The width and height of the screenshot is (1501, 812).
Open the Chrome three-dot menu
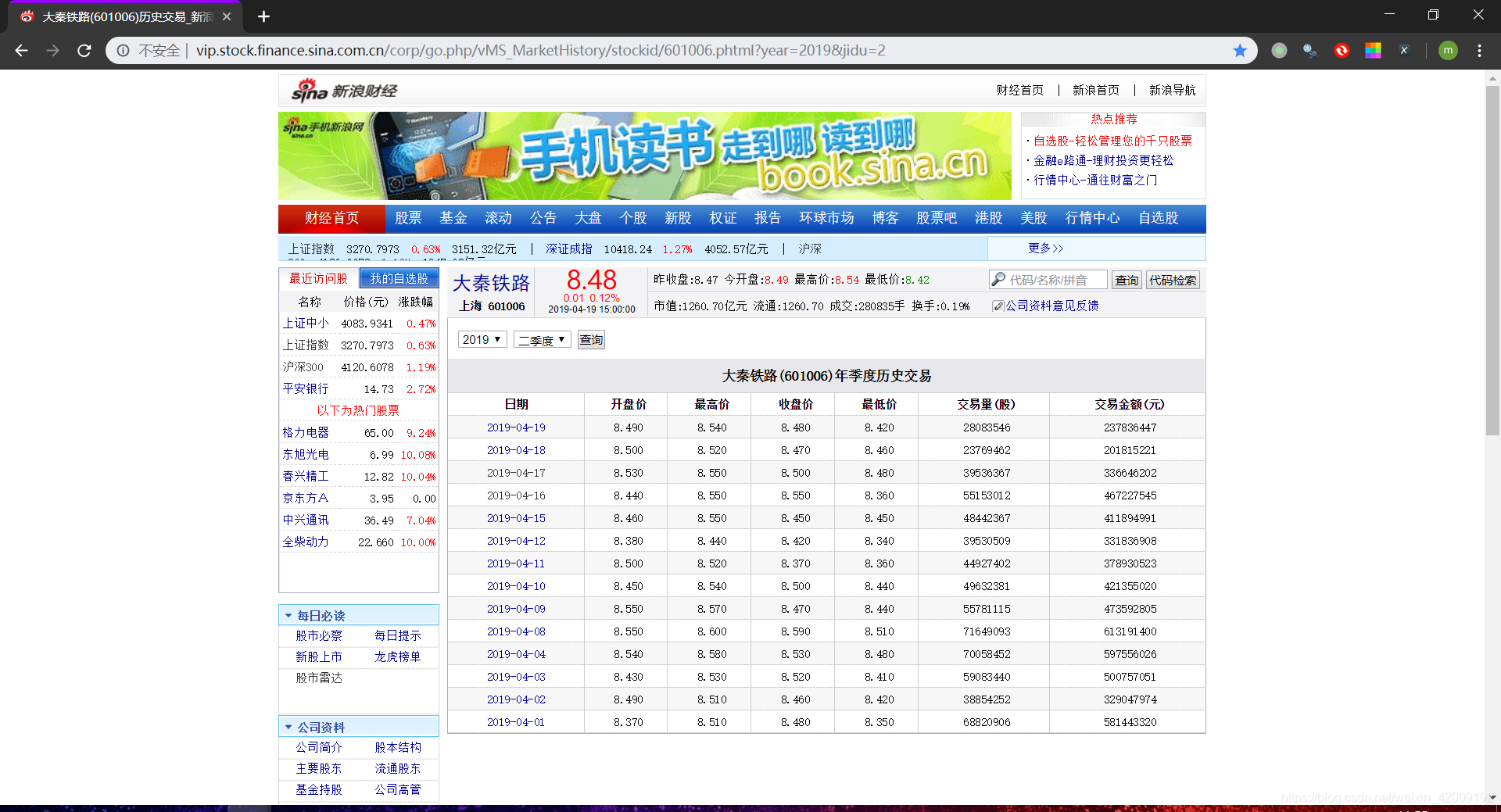(x=1479, y=51)
